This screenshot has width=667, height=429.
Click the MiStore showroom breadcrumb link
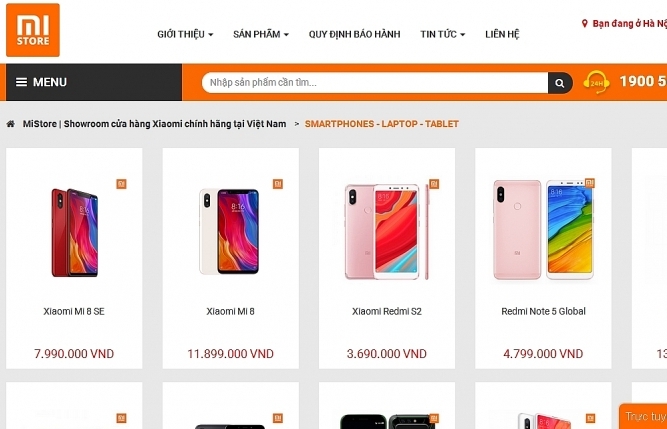154,124
